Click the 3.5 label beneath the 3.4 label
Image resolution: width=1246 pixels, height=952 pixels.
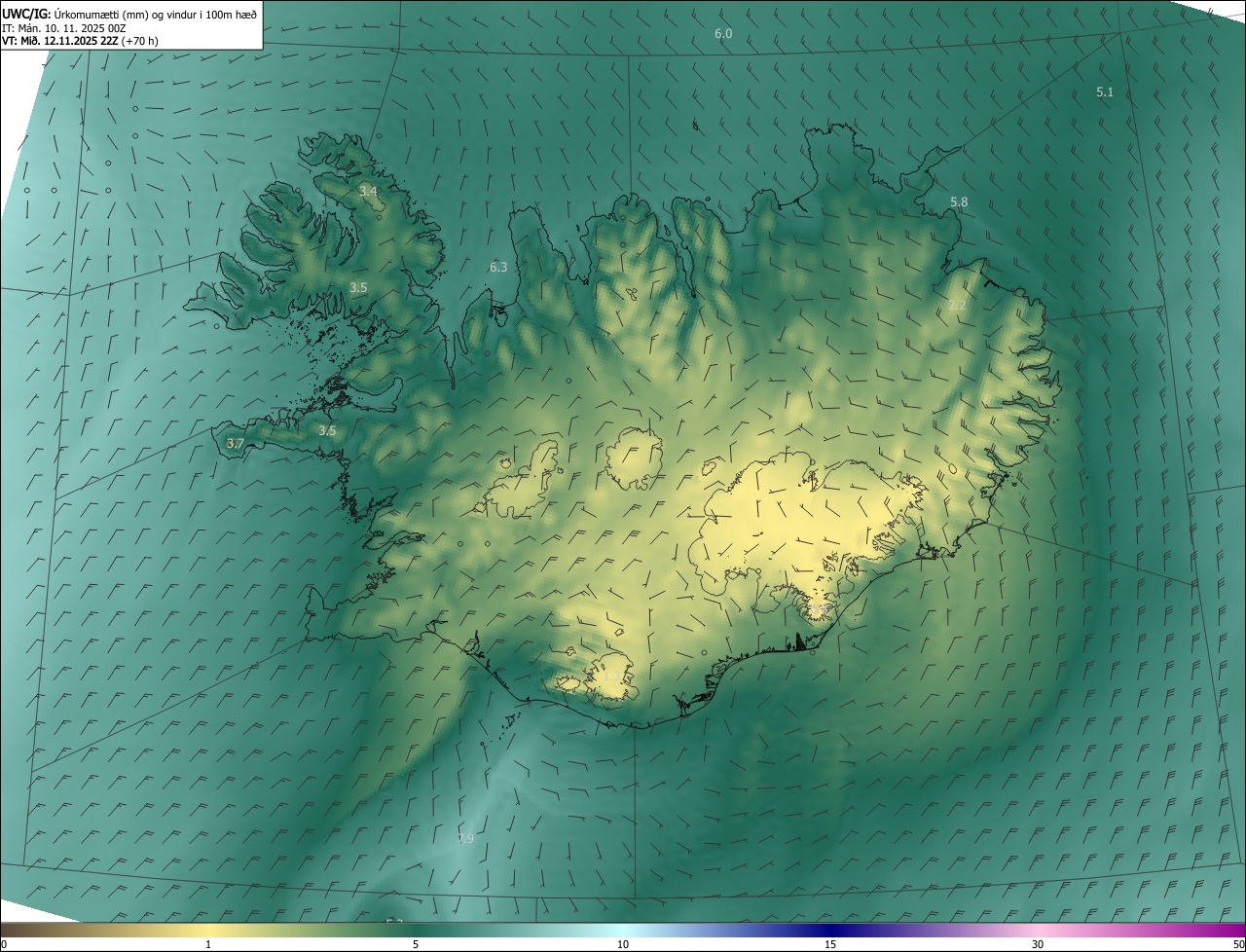tap(358, 287)
